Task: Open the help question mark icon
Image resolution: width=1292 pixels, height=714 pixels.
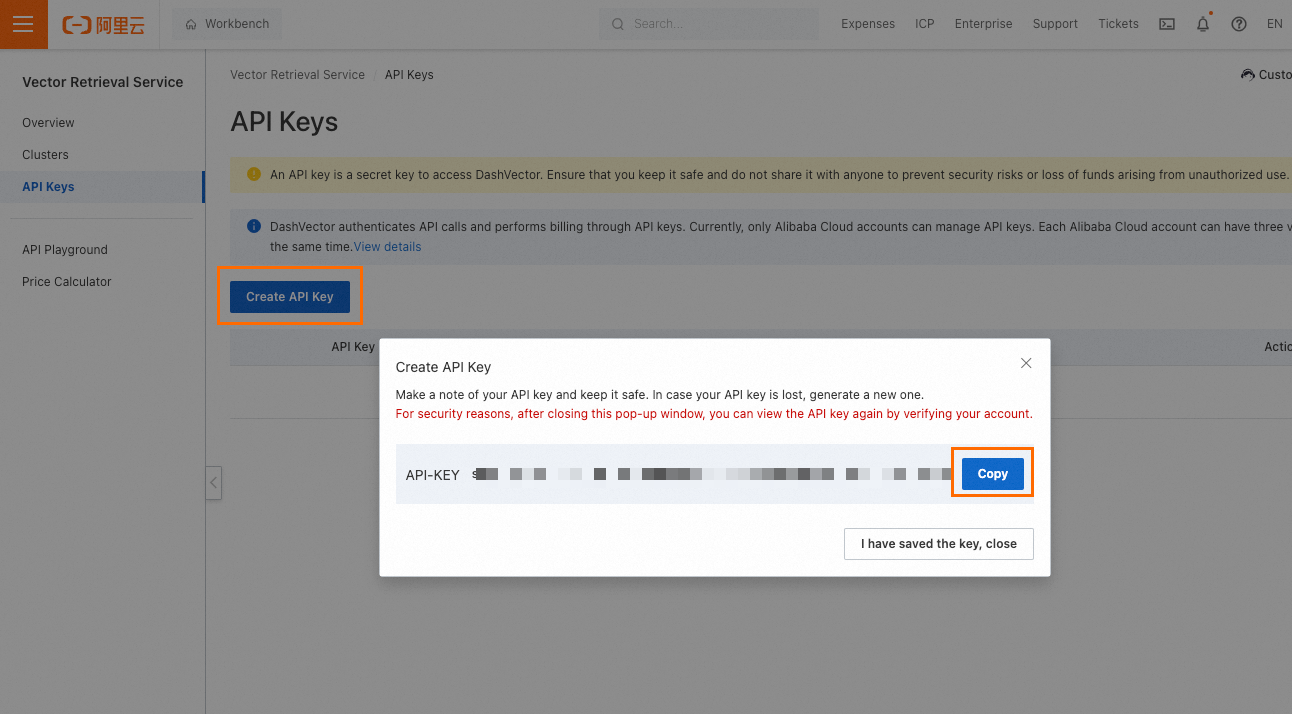Action: [1239, 24]
